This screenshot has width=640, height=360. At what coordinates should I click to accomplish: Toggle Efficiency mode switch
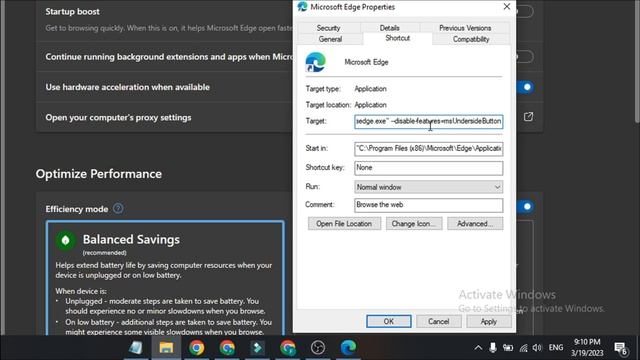click(525, 207)
